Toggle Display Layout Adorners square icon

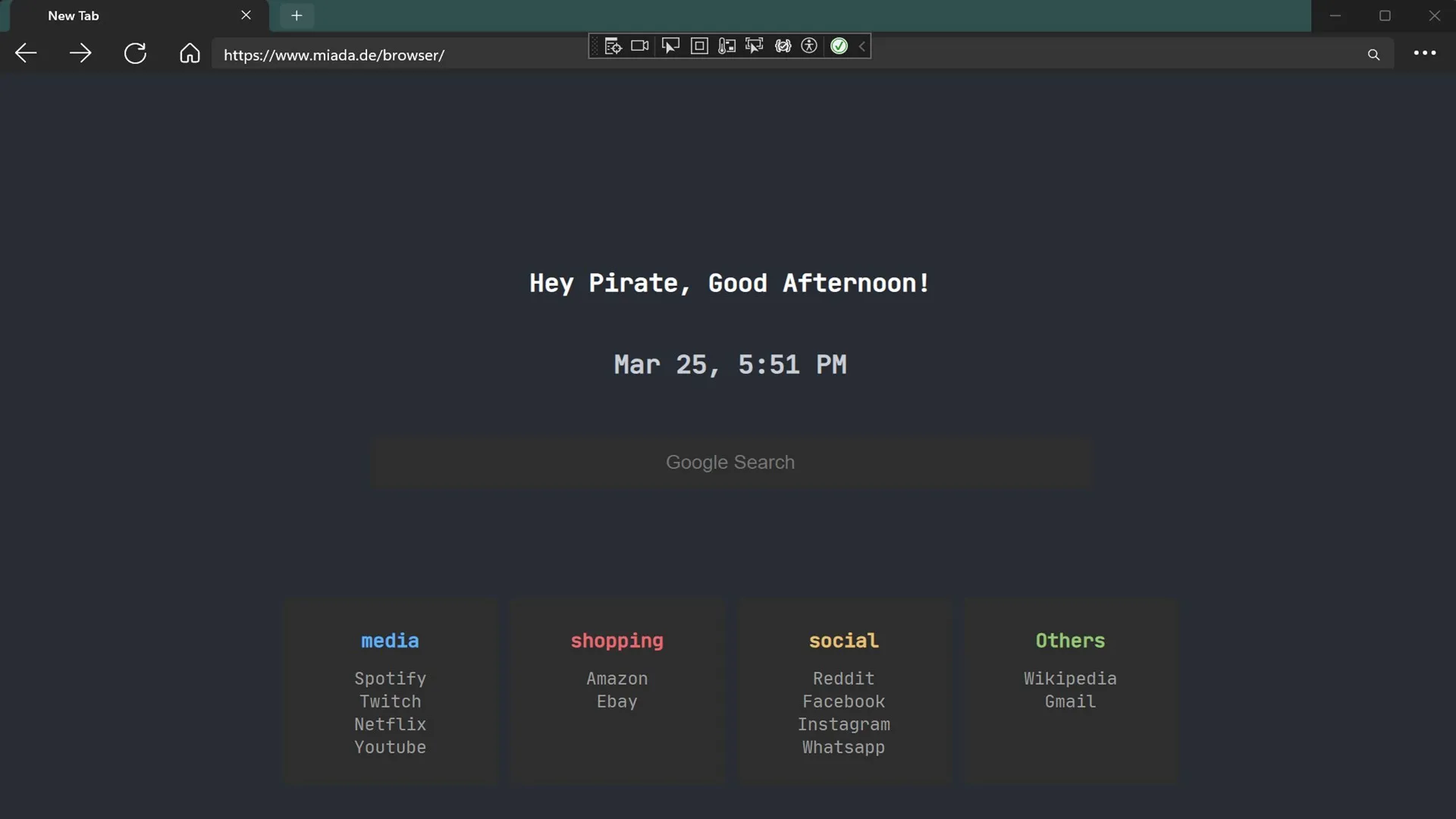tap(699, 46)
